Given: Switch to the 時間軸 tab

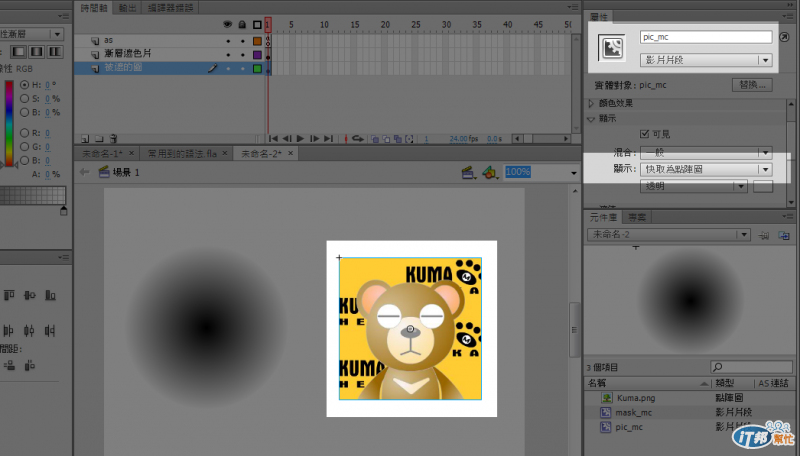Looking at the screenshot, I should (x=94, y=8).
